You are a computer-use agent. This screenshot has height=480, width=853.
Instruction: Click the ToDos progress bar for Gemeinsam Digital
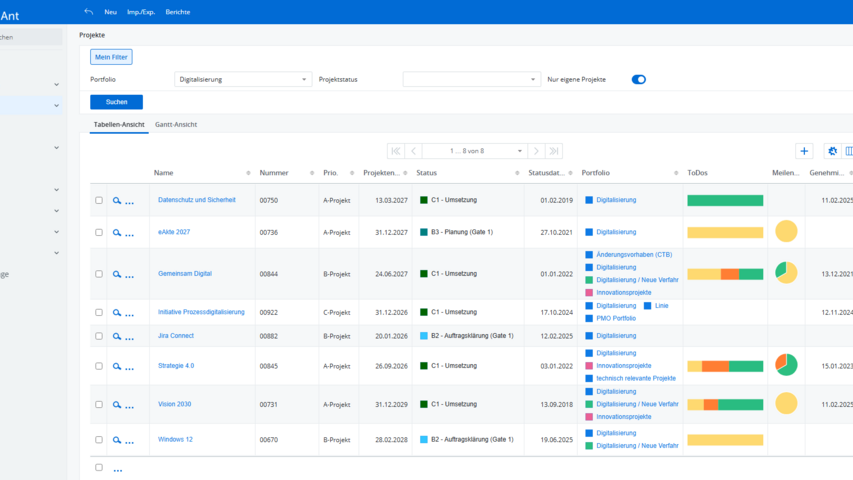click(725, 274)
